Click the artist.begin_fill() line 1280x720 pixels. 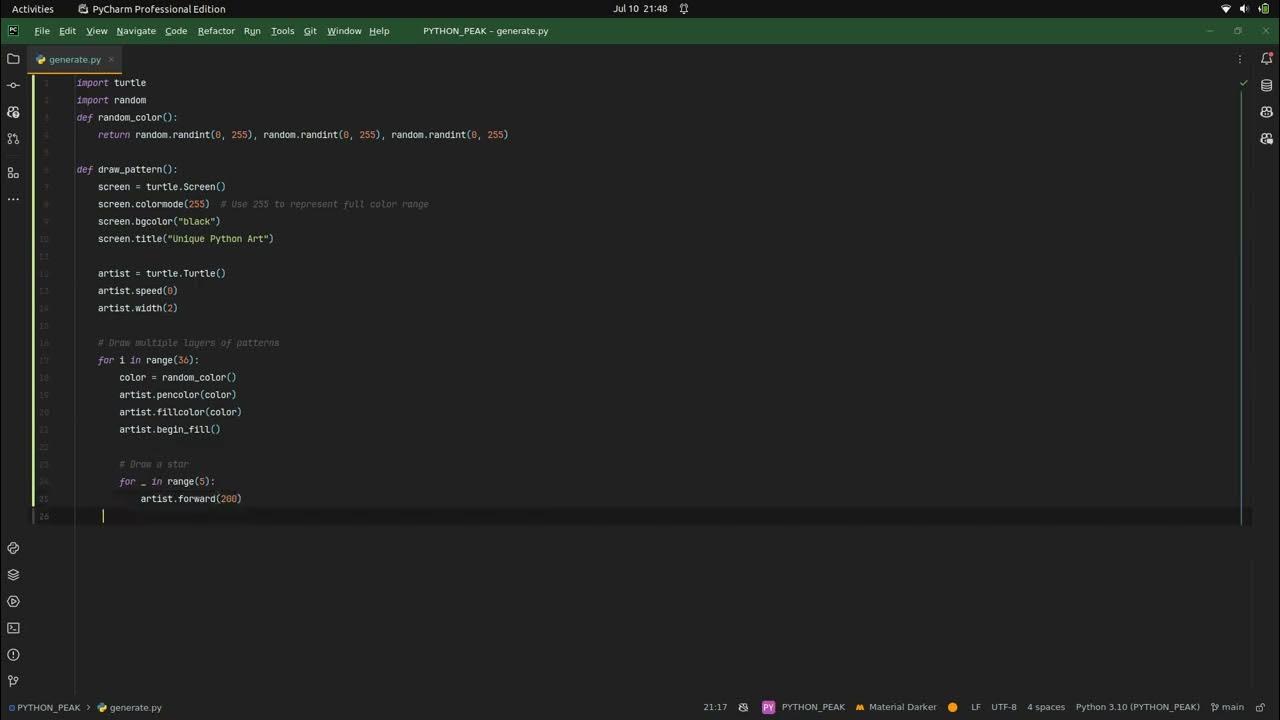tap(170, 430)
